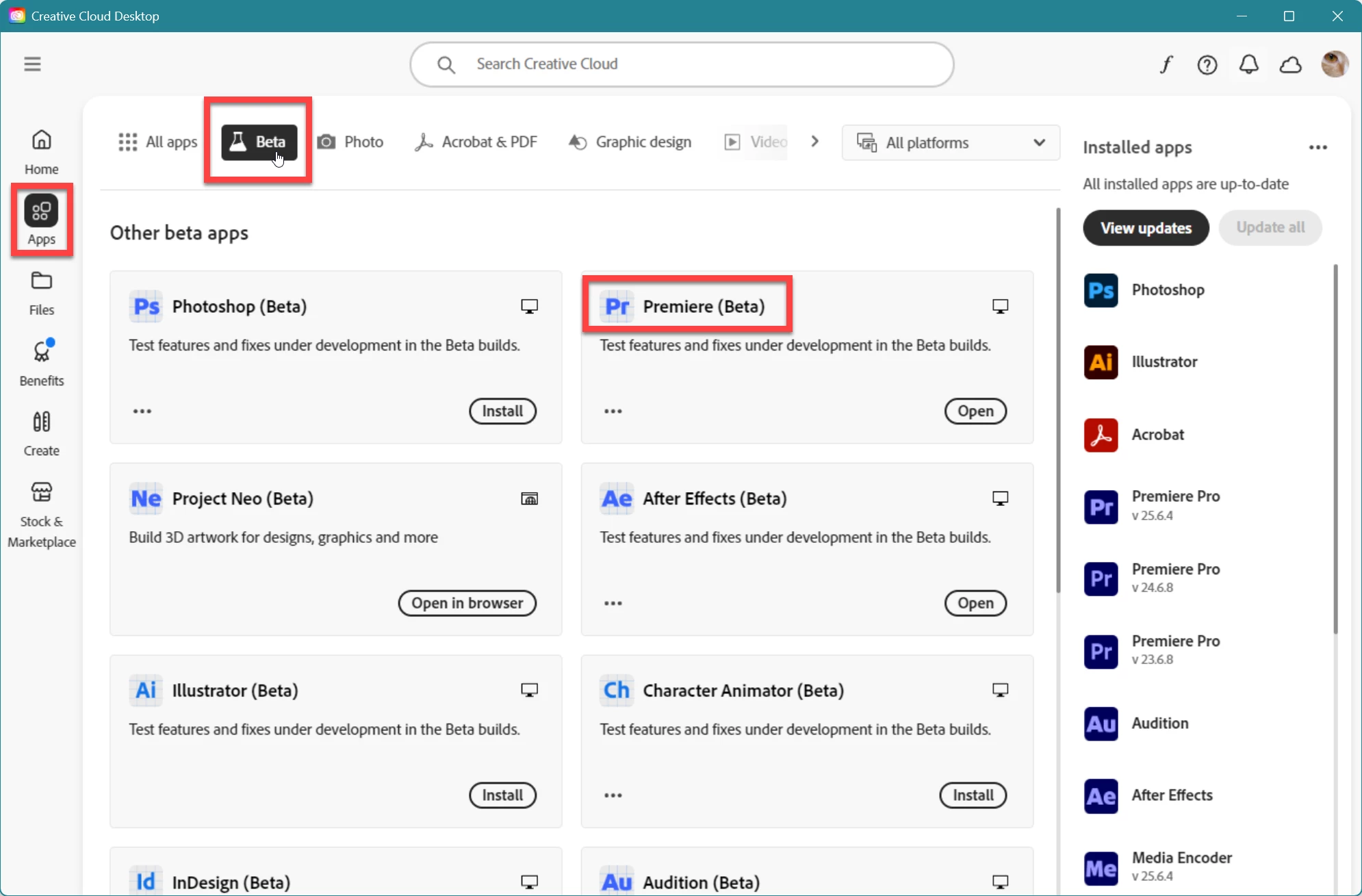Screen dimensions: 1362x896
Task: Select the Acrobat & PDF tab
Action: click(x=476, y=142)
